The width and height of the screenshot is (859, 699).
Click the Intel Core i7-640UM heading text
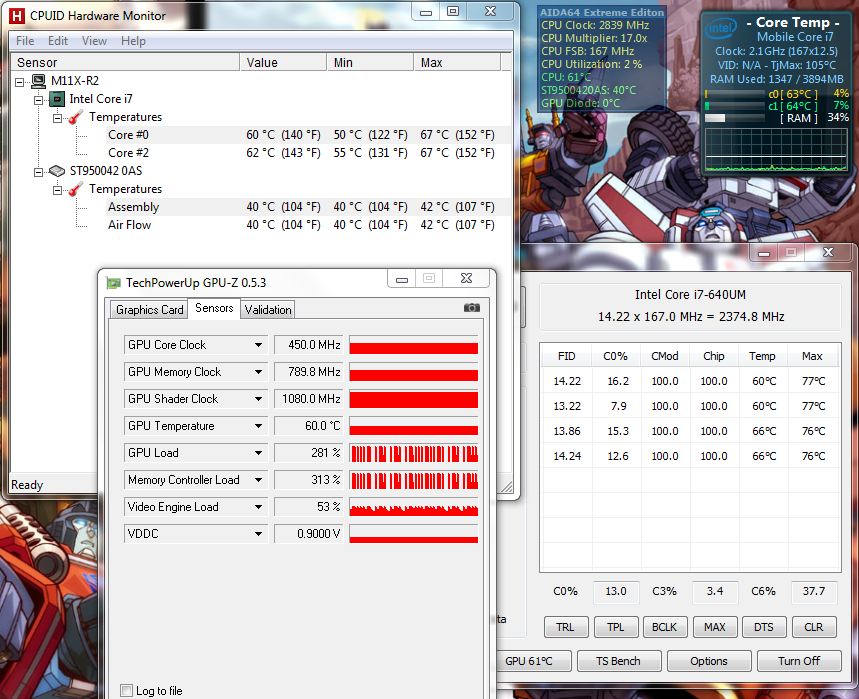690,295
